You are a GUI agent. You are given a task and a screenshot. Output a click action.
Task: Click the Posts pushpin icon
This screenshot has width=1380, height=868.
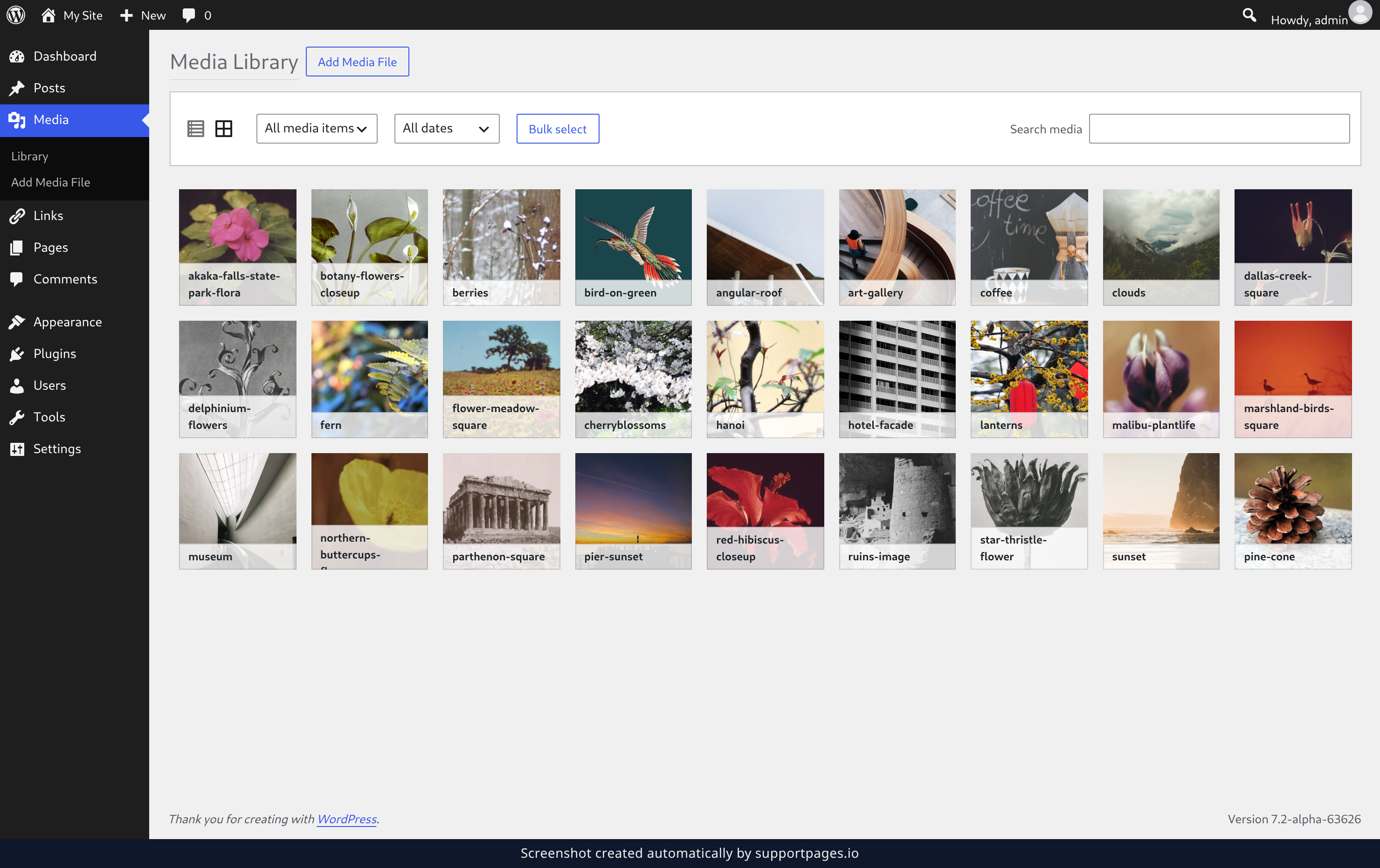click(17, 88)
